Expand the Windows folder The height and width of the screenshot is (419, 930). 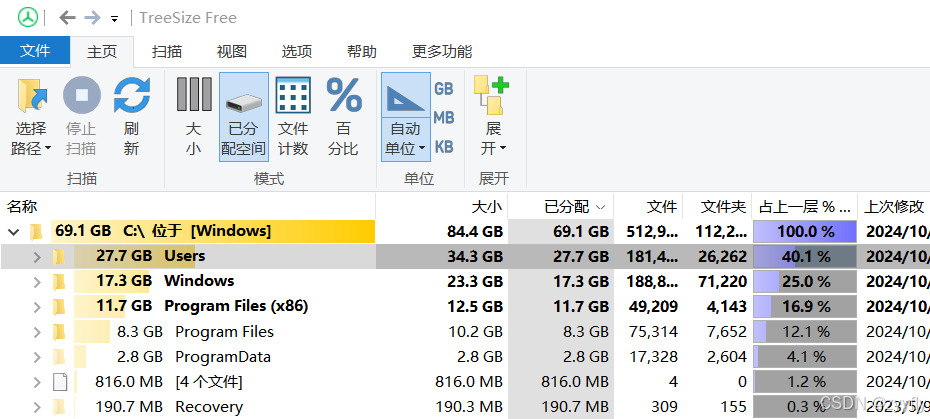tap(37, 282)
